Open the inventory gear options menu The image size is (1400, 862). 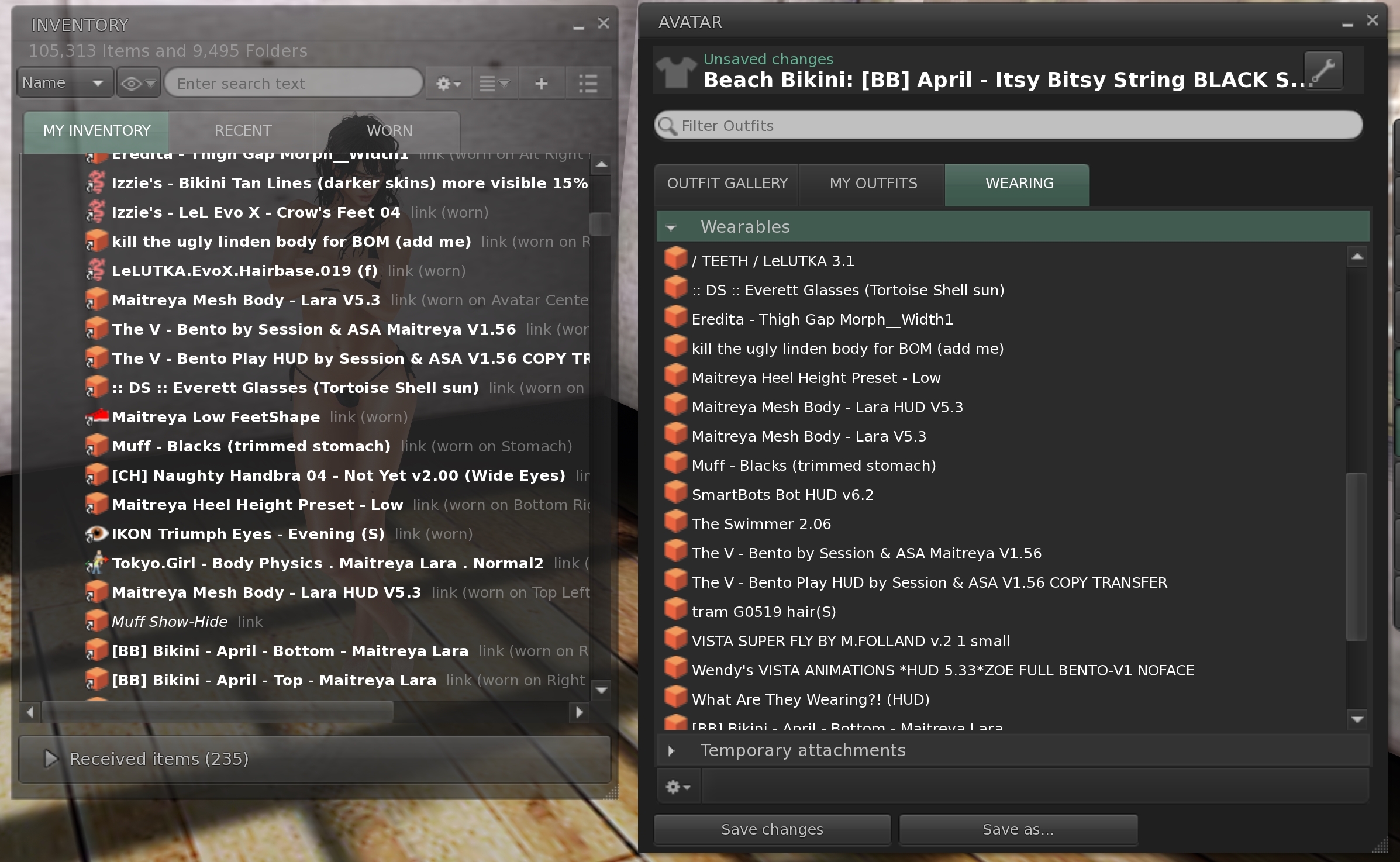(x=448, y=84)
